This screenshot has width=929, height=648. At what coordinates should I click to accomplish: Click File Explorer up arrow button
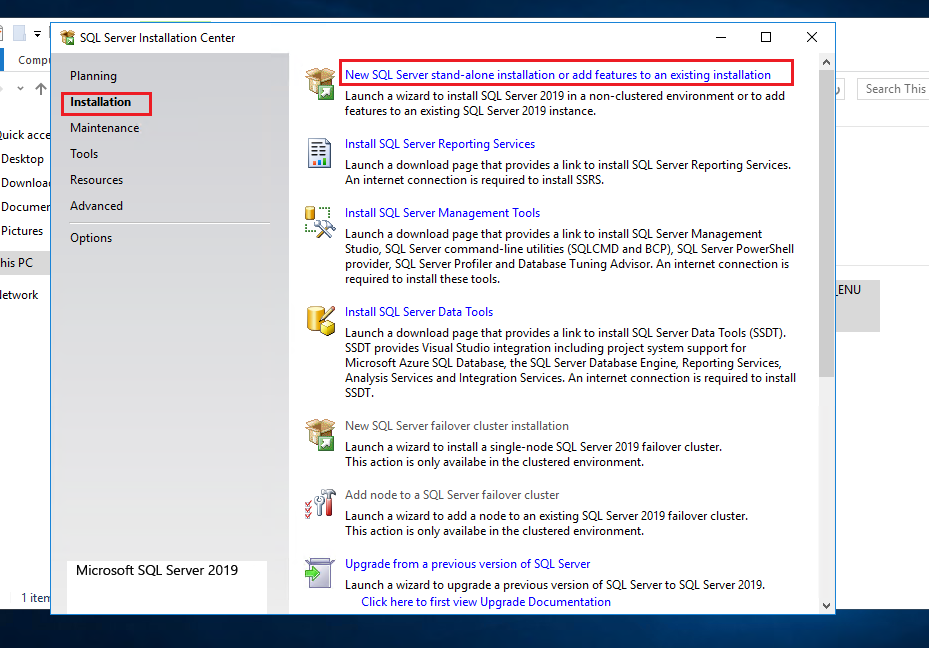coord(40,89)
